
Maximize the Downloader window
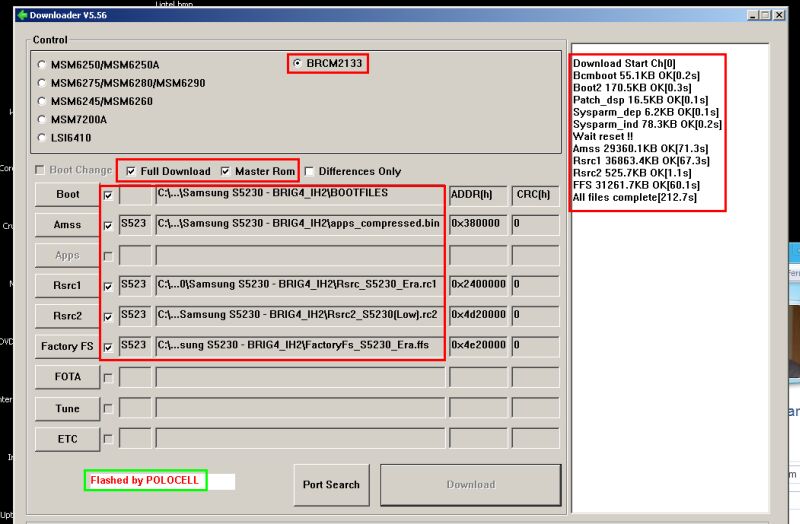tap(765, 15)
